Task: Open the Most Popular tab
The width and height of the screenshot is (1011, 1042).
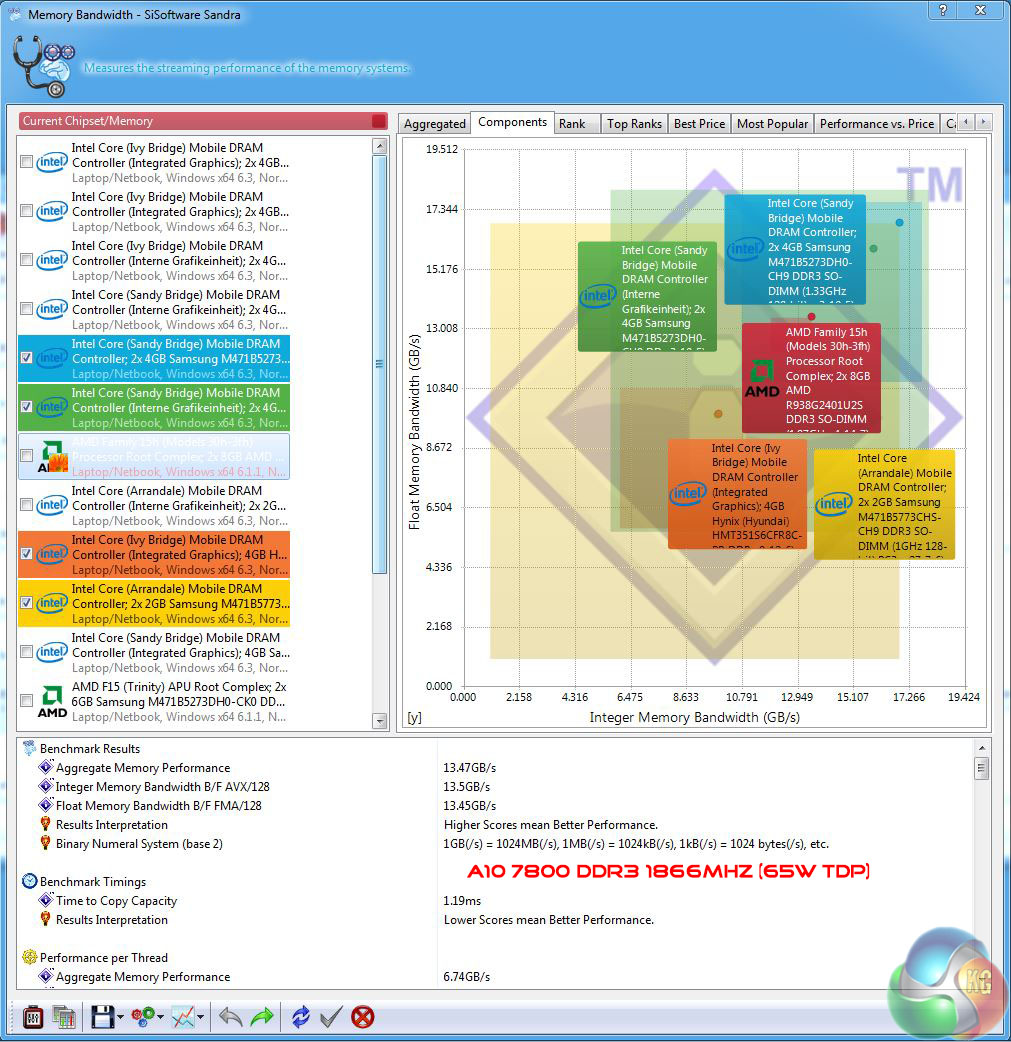Action: click(x=772, y=124)
